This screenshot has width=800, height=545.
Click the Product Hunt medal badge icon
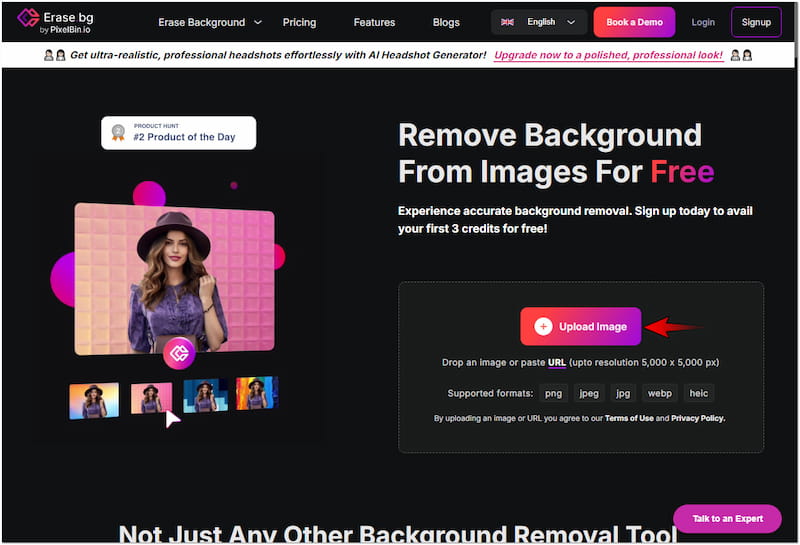(118, 132)
